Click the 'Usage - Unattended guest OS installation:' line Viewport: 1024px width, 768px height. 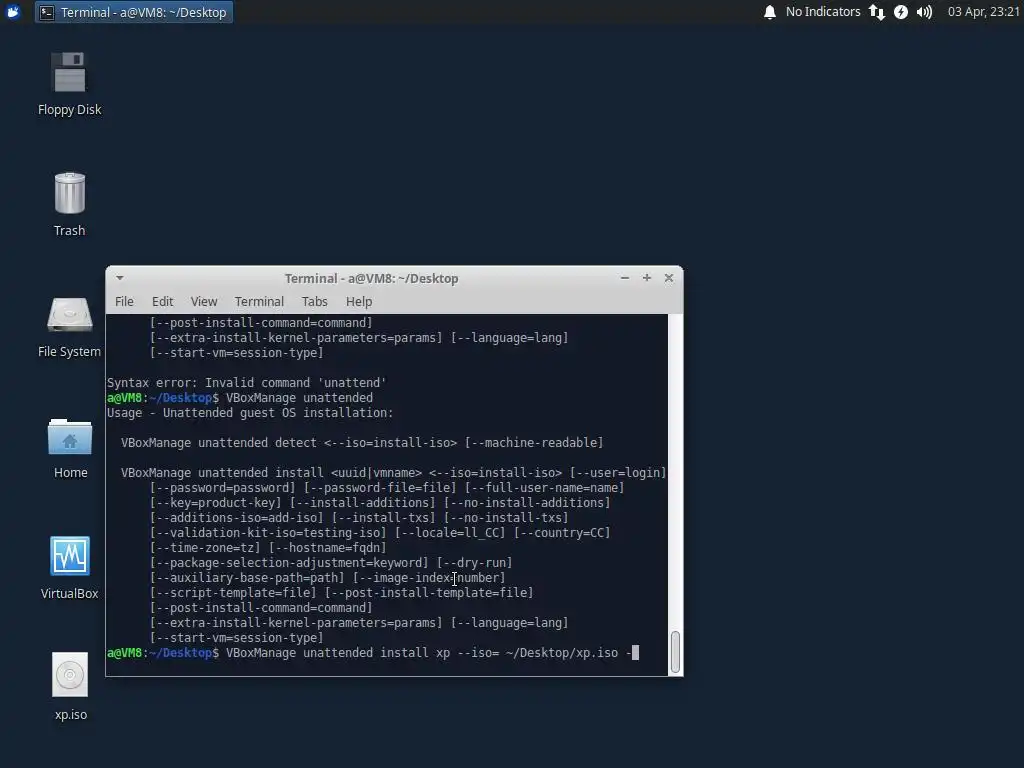tap(250, 413)
